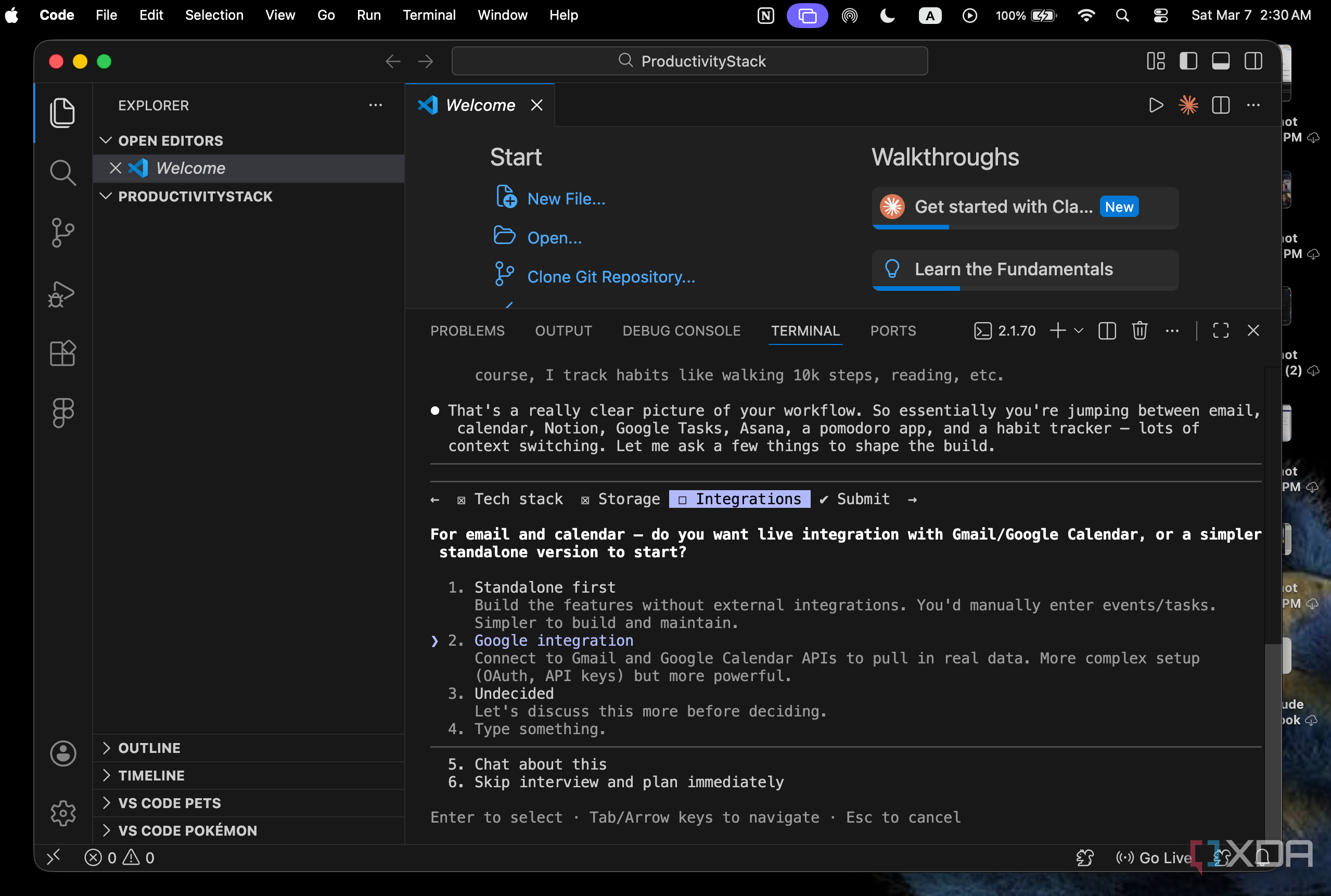This screenshot has height=896, width=1331.
Task: Toggle the bottom panel visibility
Action: click(x=1221, y=60)
